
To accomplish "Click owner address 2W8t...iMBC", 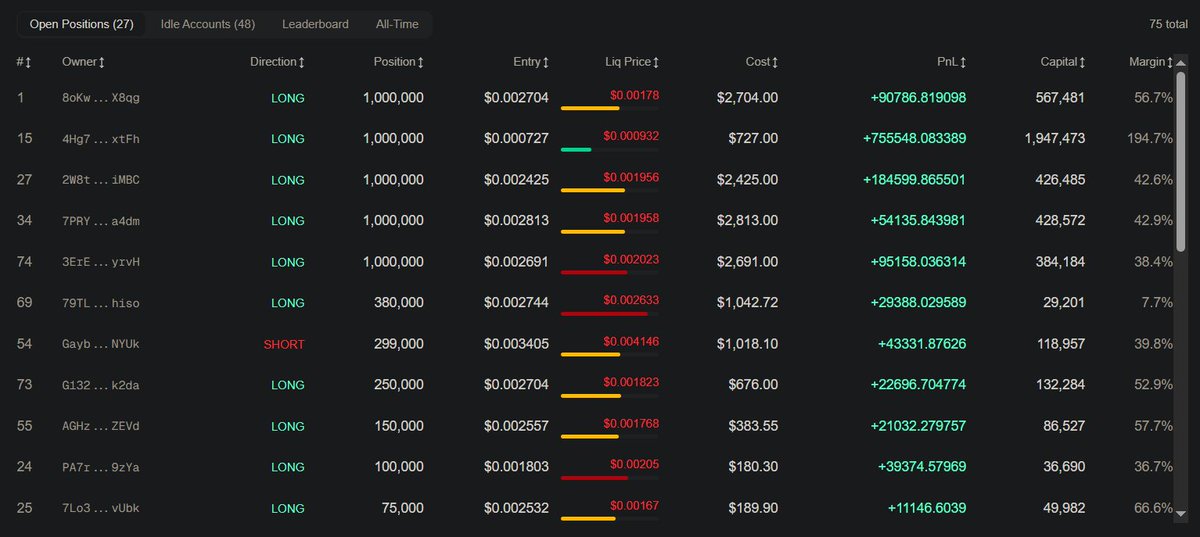I will [101, 180].
